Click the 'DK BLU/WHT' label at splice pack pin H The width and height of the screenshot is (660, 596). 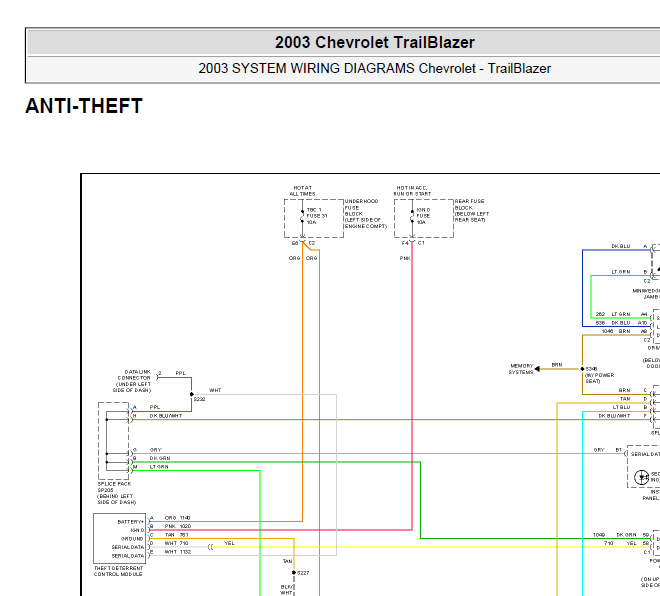[166, 416]
